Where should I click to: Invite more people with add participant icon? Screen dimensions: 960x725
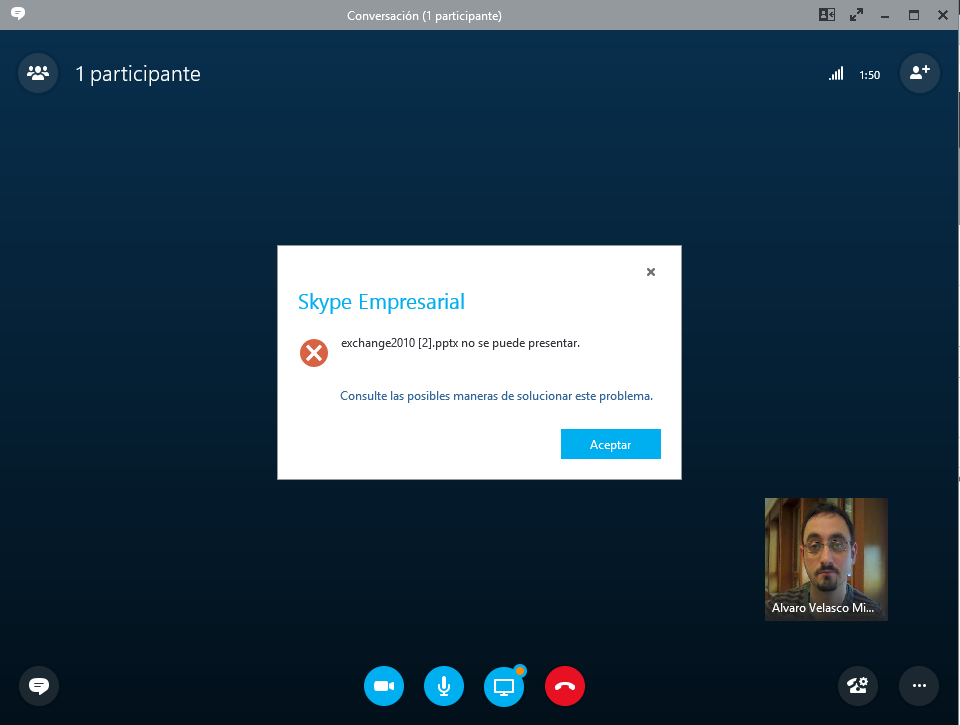click(919, 73)
